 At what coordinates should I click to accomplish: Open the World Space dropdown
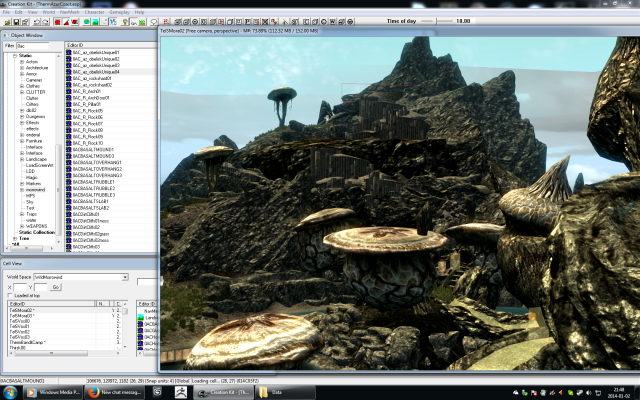[x=125, y=277]
